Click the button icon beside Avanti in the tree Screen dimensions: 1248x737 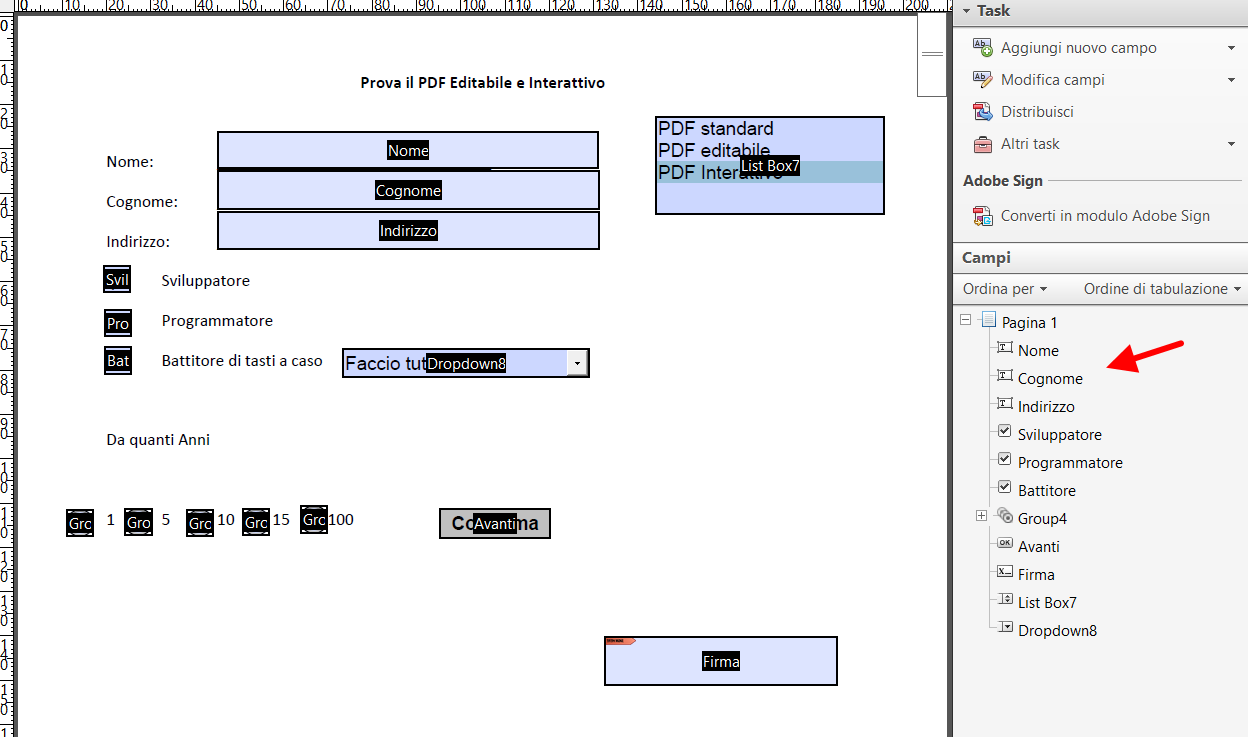click(1005, 545)
